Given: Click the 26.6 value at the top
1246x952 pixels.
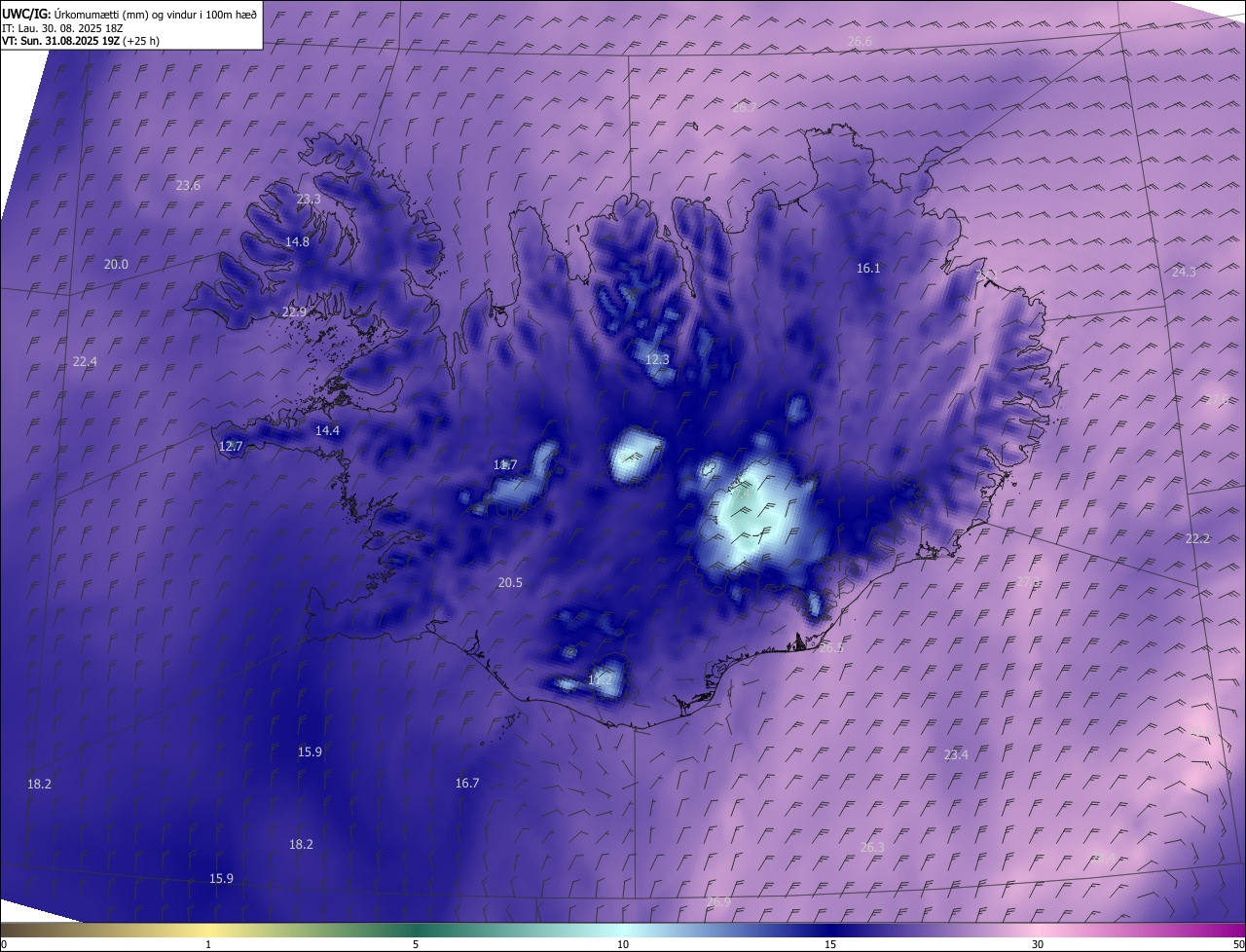Looking at the screenshot, I should click(860, 41).
